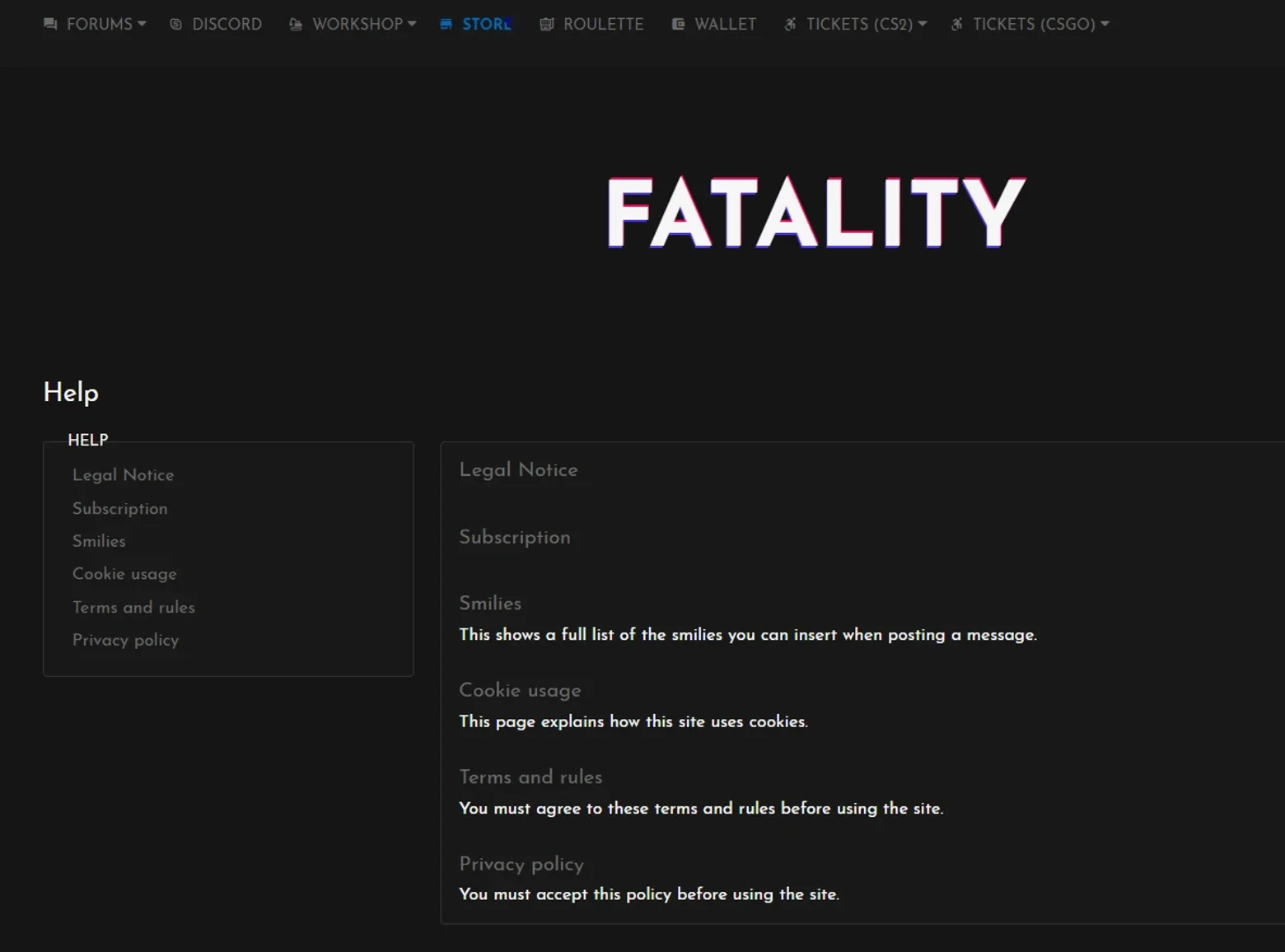This screenshot has height=952, width=1285.
Task: Open Smilies heading in main panel
Action: coord(490,604)
